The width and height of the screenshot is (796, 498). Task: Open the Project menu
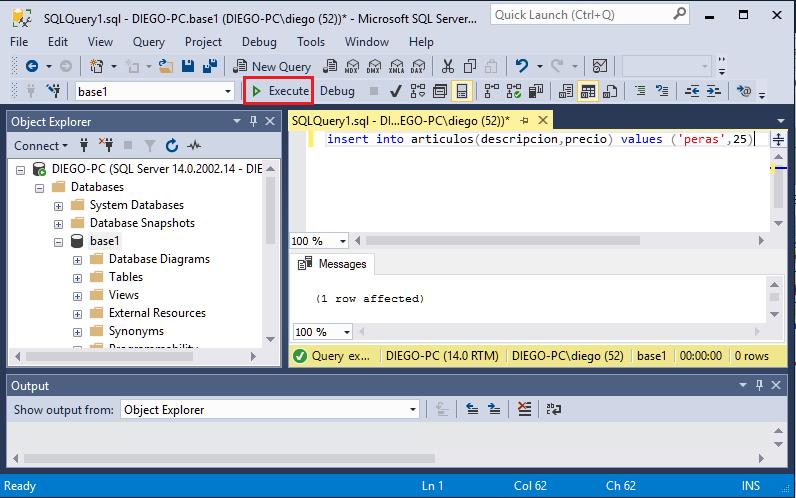pyautogui.click(x=203, y=42)
